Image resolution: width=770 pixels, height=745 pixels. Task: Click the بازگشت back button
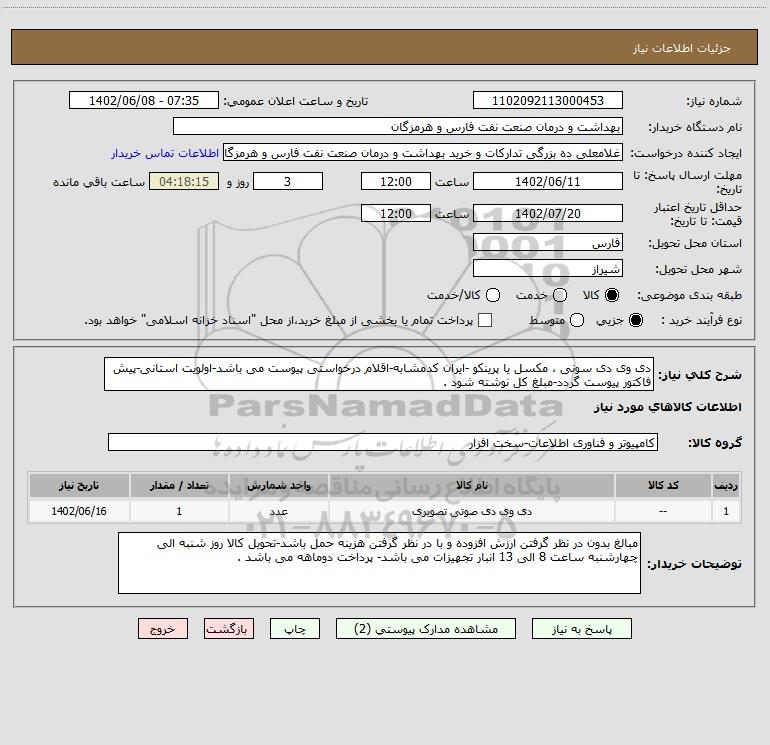(229, 629)
